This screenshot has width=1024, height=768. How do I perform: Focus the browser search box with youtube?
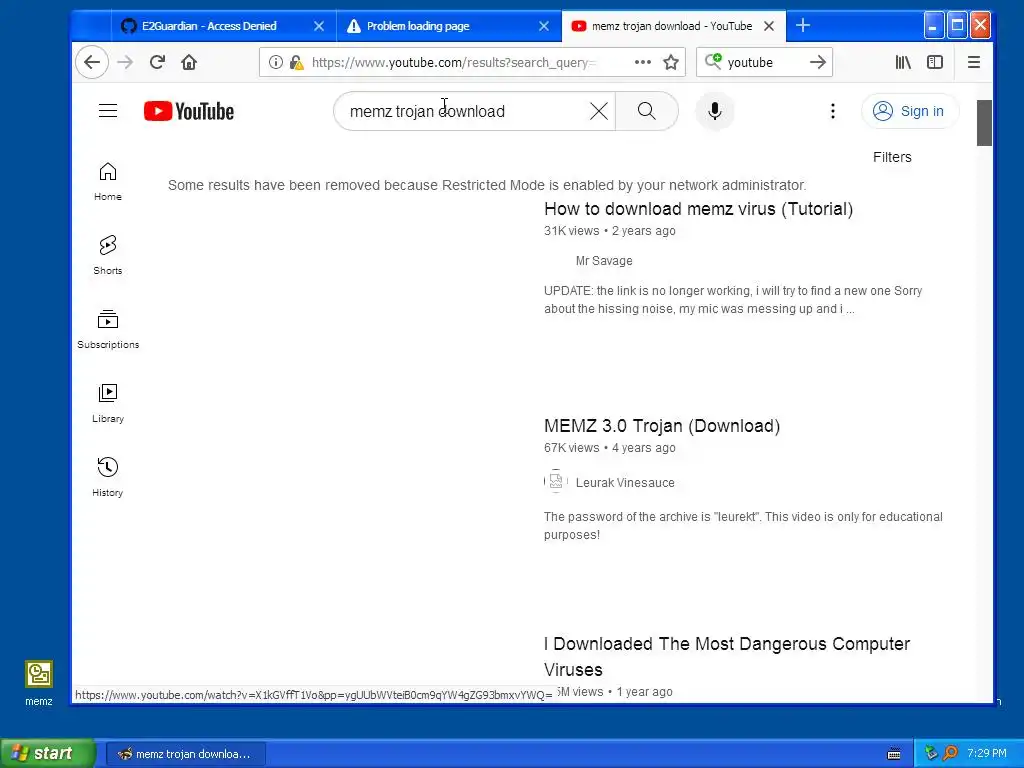click(x=764, y=63)
